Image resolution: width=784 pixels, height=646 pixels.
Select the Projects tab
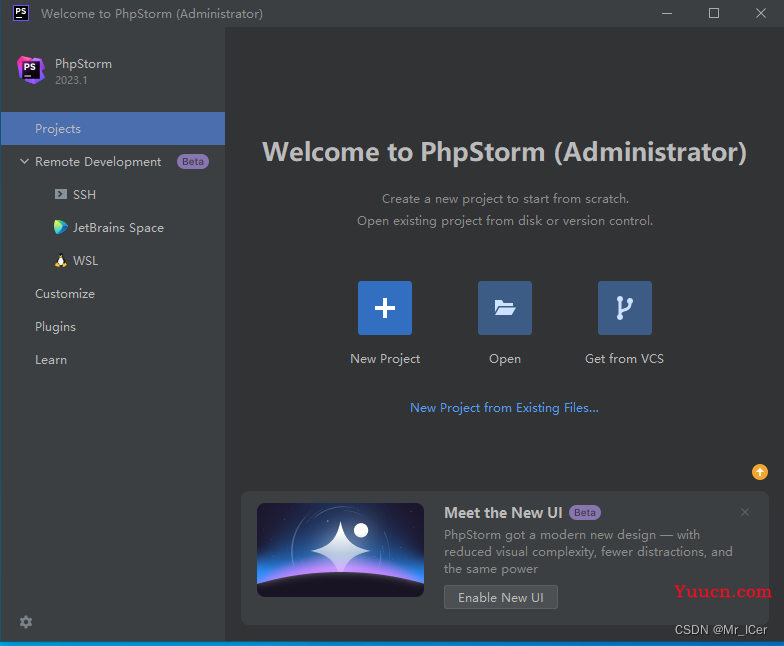tap(113, 128)
